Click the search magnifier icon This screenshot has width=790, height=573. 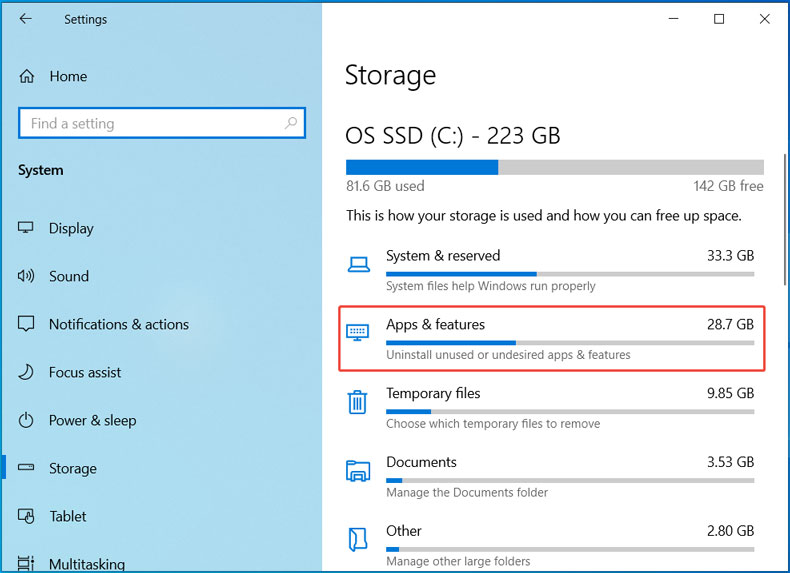[x=291, y=122]
